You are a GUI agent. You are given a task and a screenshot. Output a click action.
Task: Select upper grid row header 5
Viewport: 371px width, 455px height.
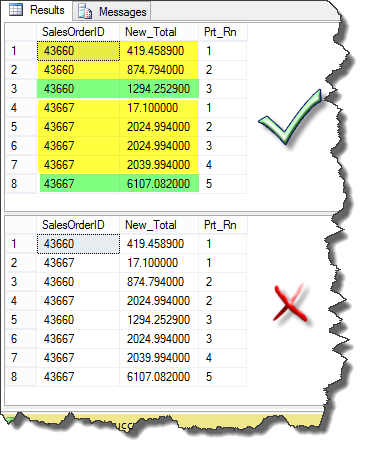21,127
